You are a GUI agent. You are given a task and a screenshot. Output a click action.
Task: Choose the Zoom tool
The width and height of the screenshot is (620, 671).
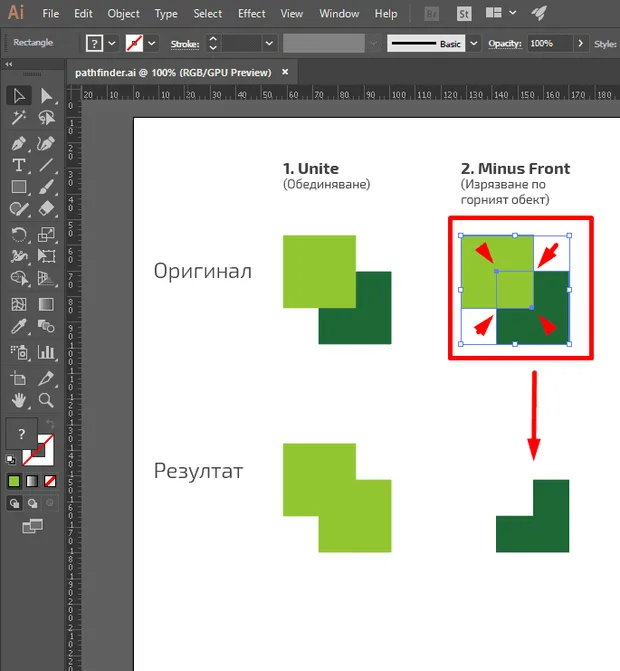click(x=46, y=400)
